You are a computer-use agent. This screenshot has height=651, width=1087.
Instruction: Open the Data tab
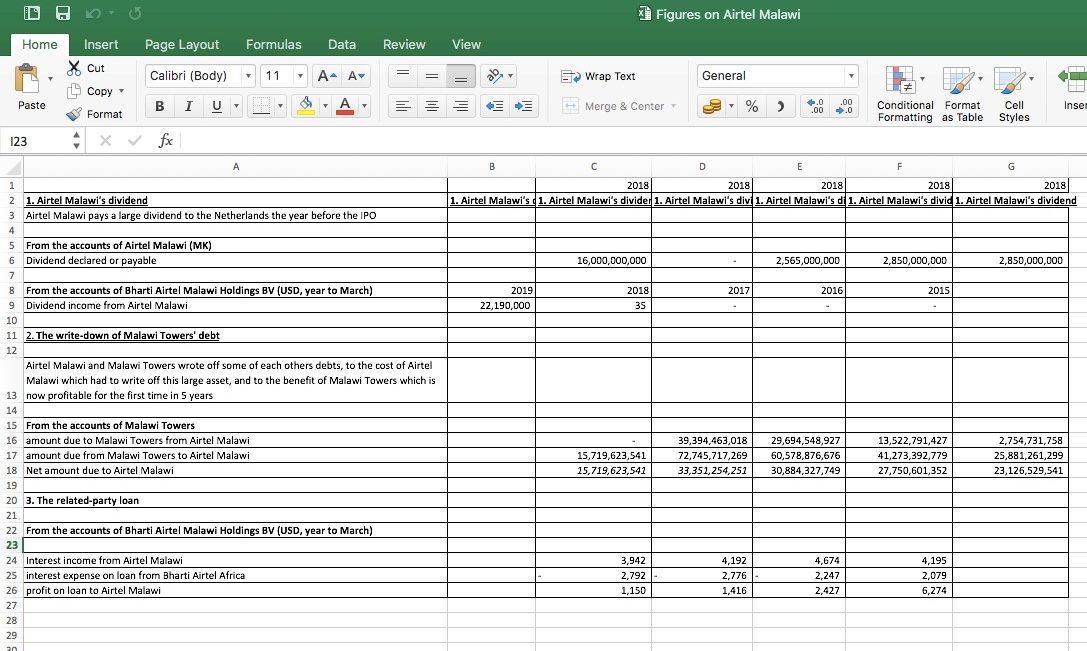coord(342,44)
